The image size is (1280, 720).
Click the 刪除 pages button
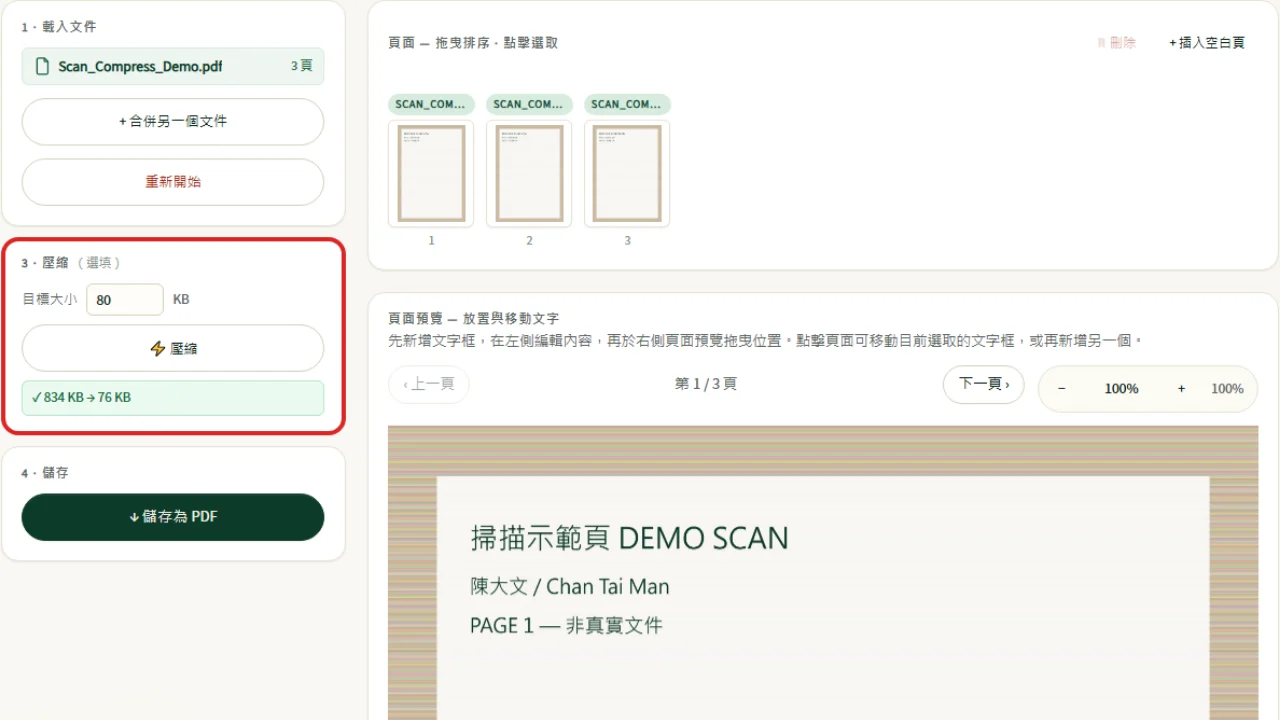pos(1116,43)
